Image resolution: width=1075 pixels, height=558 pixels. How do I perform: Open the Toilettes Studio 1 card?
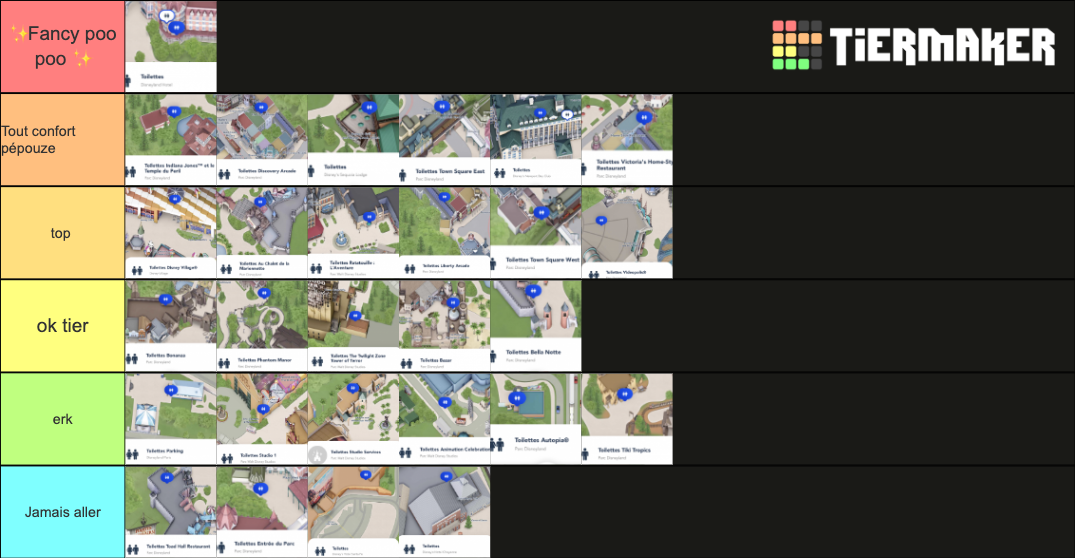click(262, 419)
